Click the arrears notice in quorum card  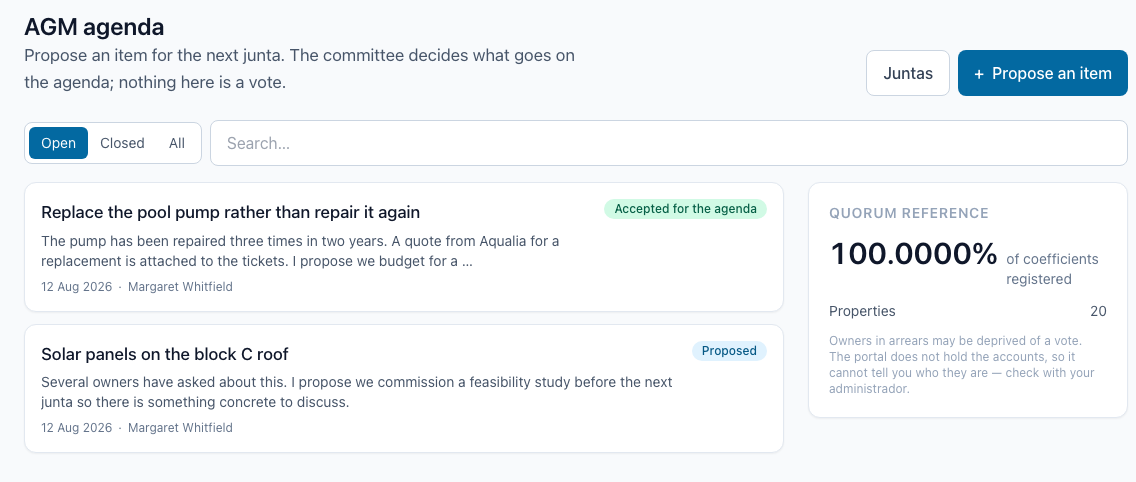click(962, 365)
